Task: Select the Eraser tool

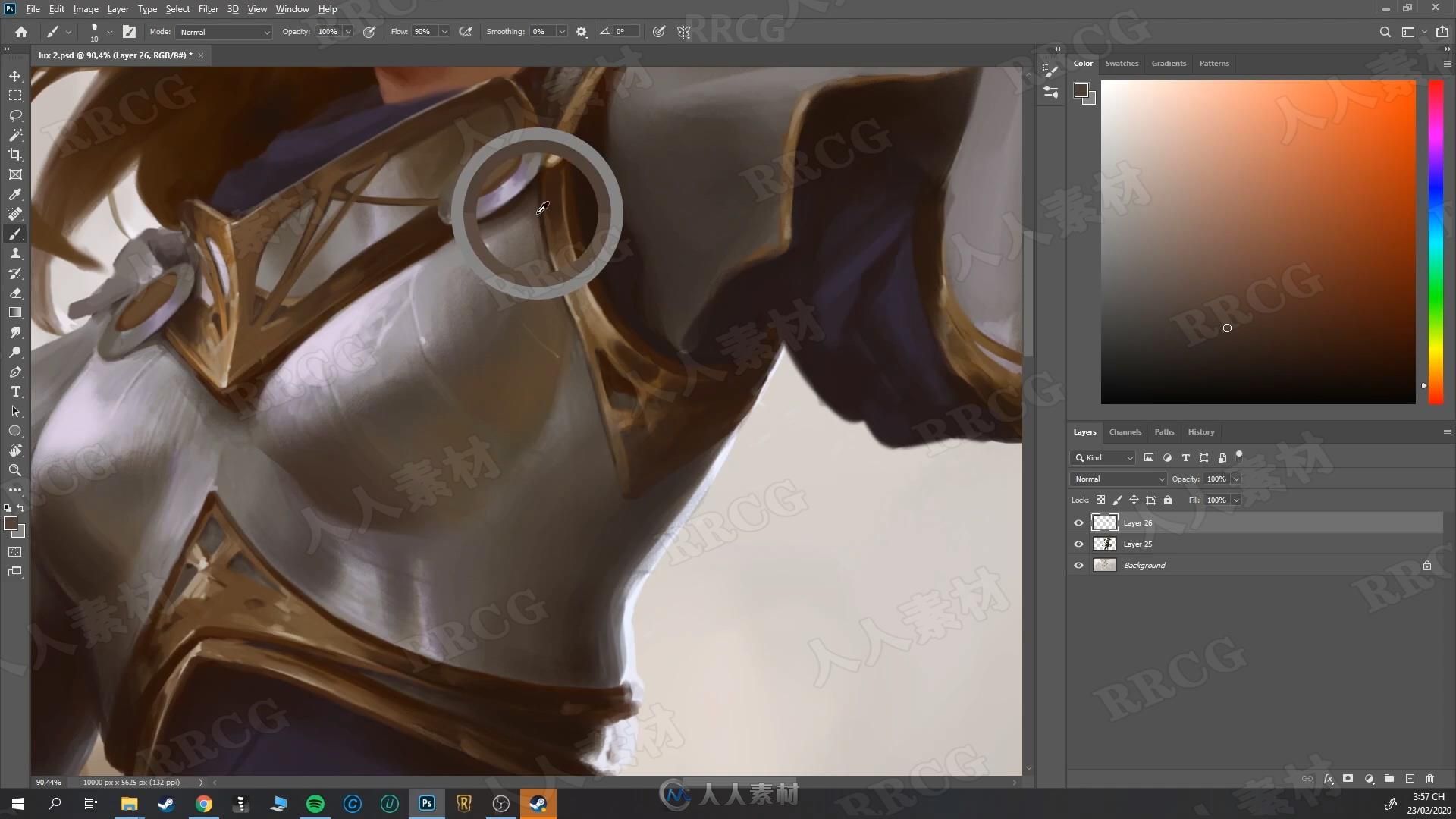Action: (15, 293)
